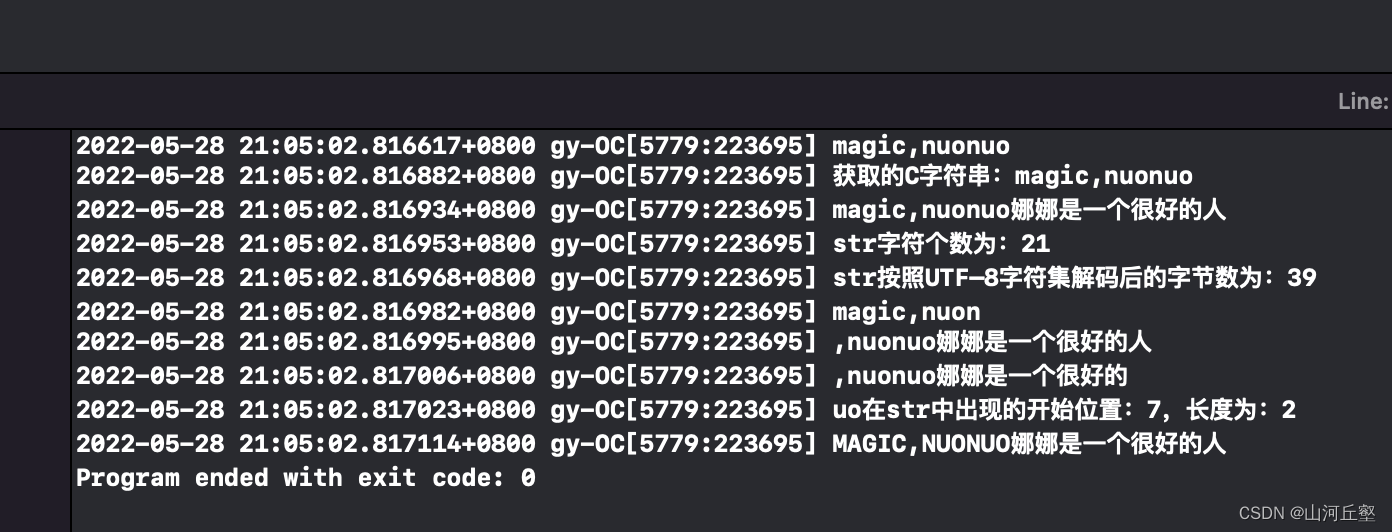Image resolution: width=1392 pixels, height=532 pixels.
Task: Click the ',nuonuo娜娜是一个很好的人' output line
Action: pyautogui.click(x=991, y=343)
